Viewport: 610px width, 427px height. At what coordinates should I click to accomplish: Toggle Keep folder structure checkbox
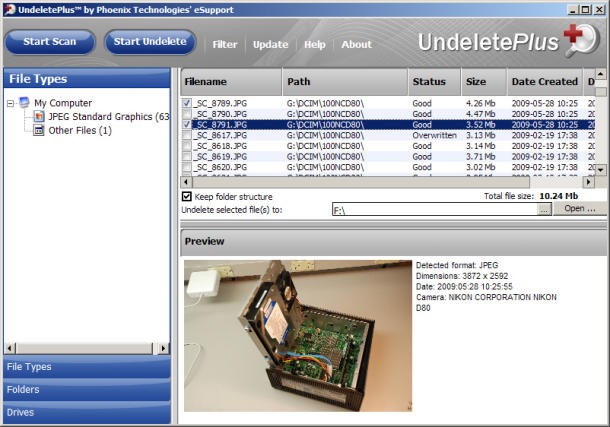[187, 196]
